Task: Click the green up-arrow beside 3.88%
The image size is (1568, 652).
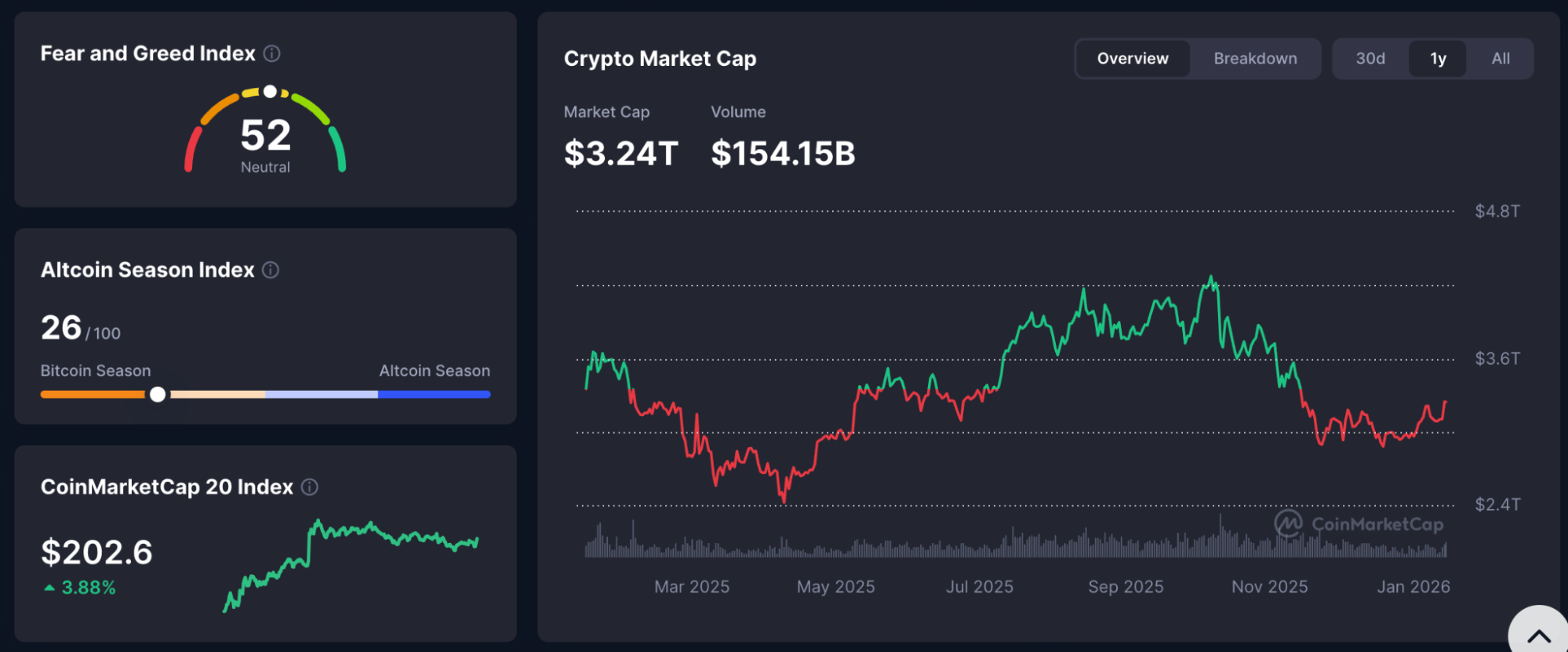Action: pos(49,588)
